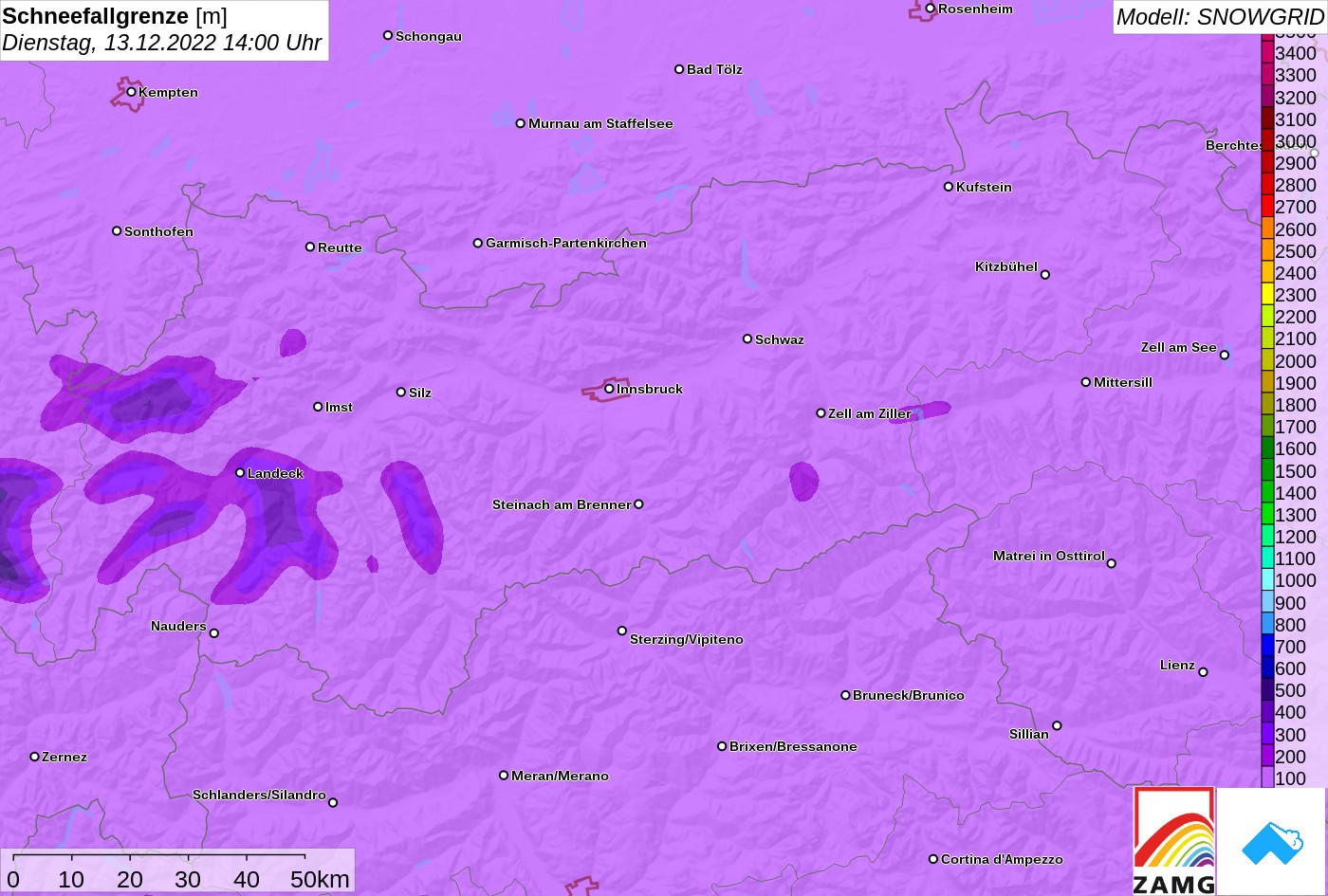Click the Zell am Ziller label
The image size is (1328, 896).
[870, 414]
